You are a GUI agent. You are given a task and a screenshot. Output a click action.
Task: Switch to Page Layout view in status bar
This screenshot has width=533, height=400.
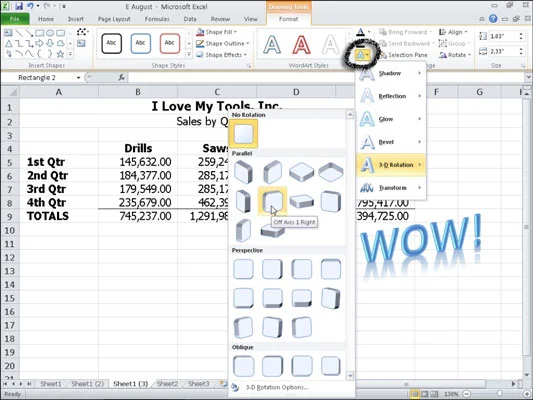coord(425,394)
